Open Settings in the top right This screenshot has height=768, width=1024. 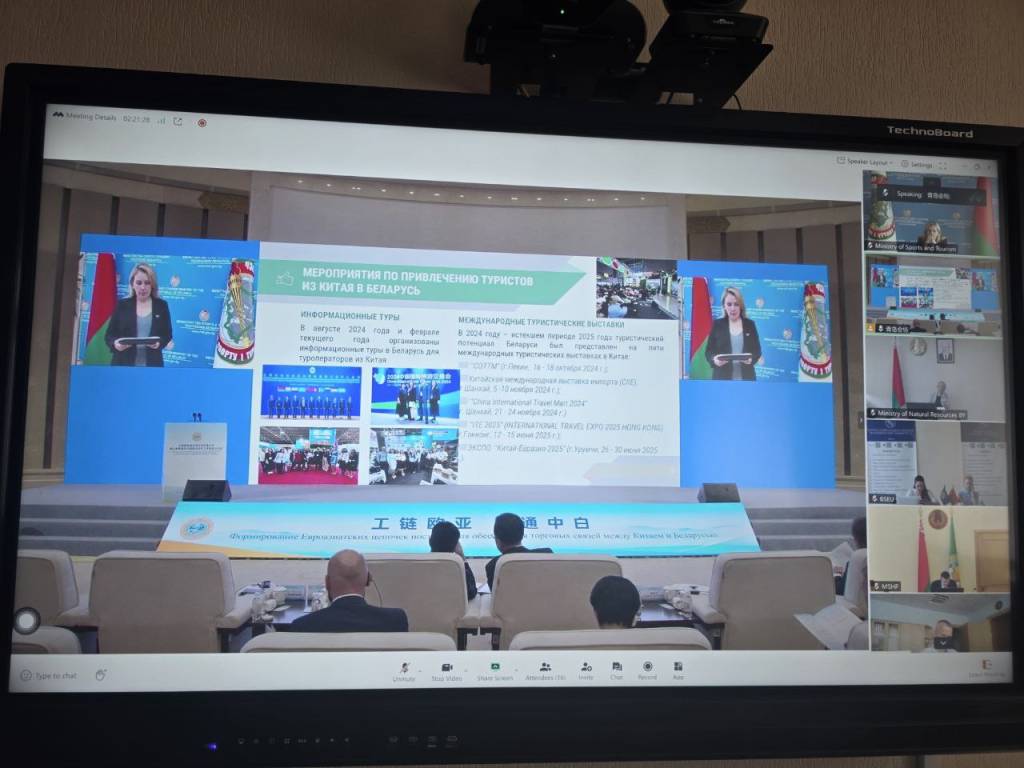[x=916, y=164]
